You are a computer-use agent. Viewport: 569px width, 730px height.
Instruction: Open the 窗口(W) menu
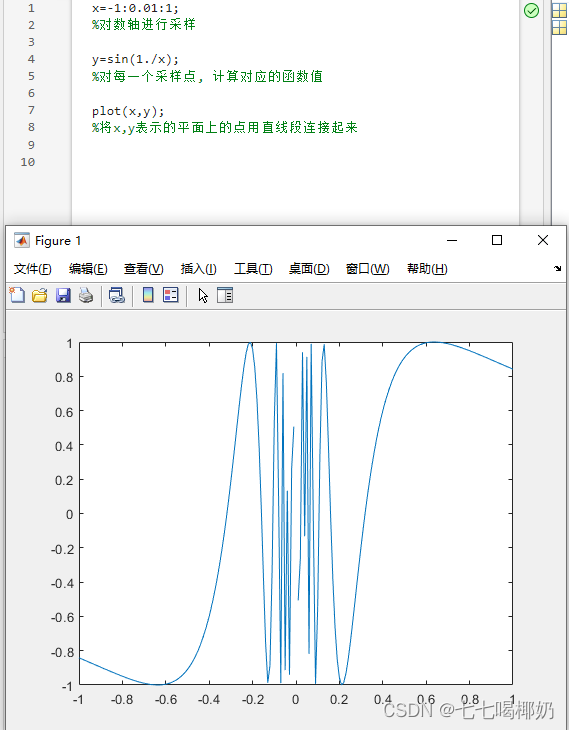[x=367, y=269]
